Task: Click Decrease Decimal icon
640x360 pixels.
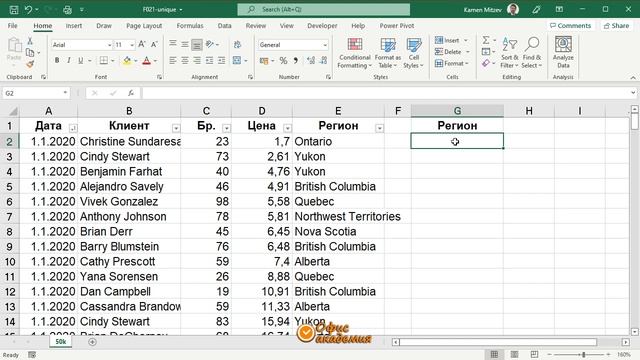Action: point(323,61)
